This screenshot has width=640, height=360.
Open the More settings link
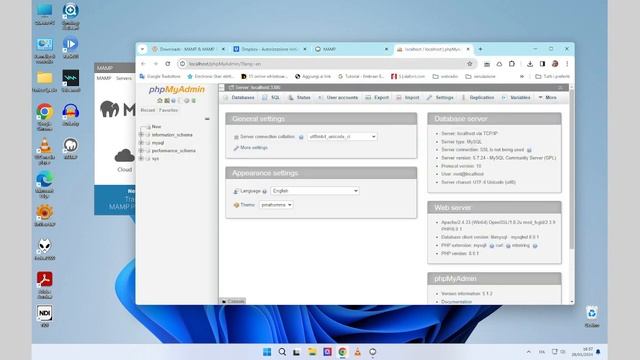[x=253, y=148]
